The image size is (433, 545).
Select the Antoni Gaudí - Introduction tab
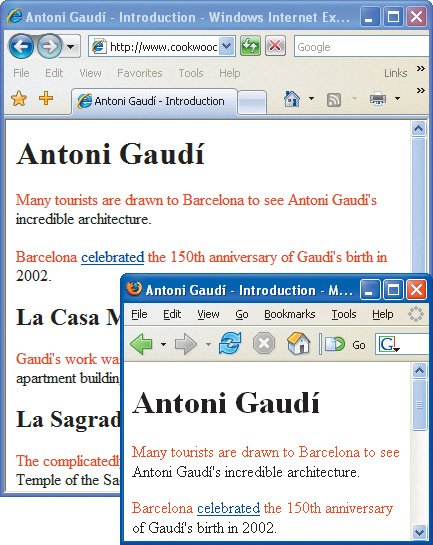155,101
